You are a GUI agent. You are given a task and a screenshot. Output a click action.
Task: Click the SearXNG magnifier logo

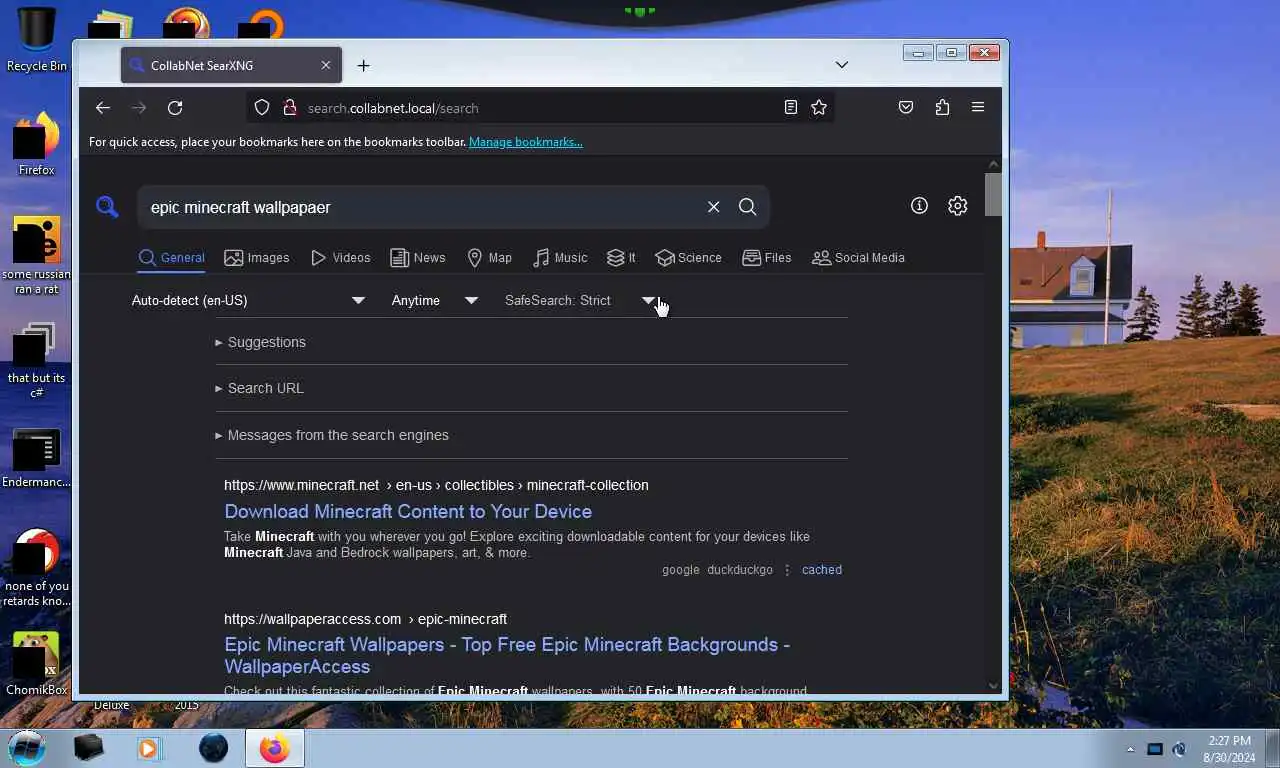tap(107, 207)
